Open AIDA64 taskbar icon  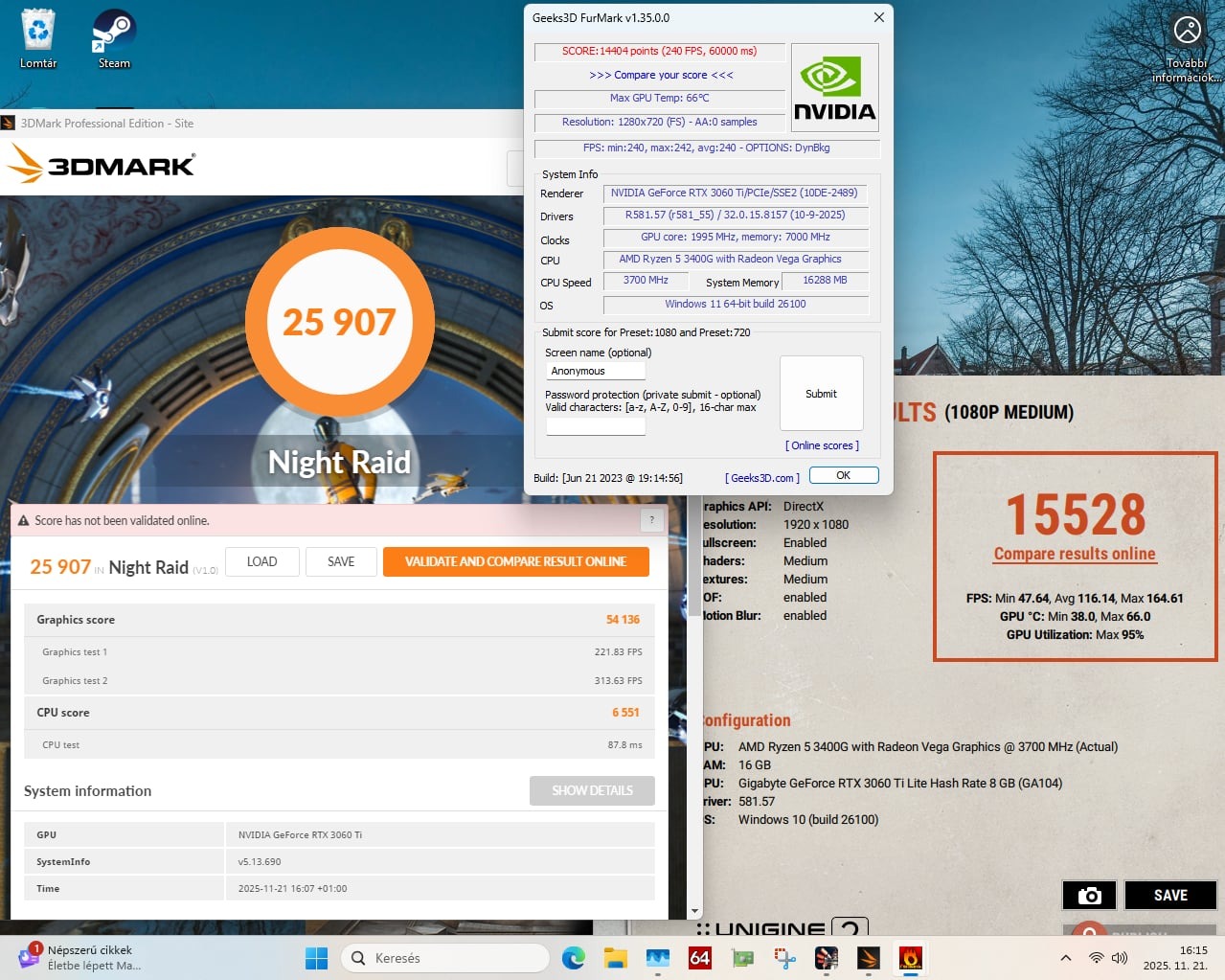pos(700,958)
